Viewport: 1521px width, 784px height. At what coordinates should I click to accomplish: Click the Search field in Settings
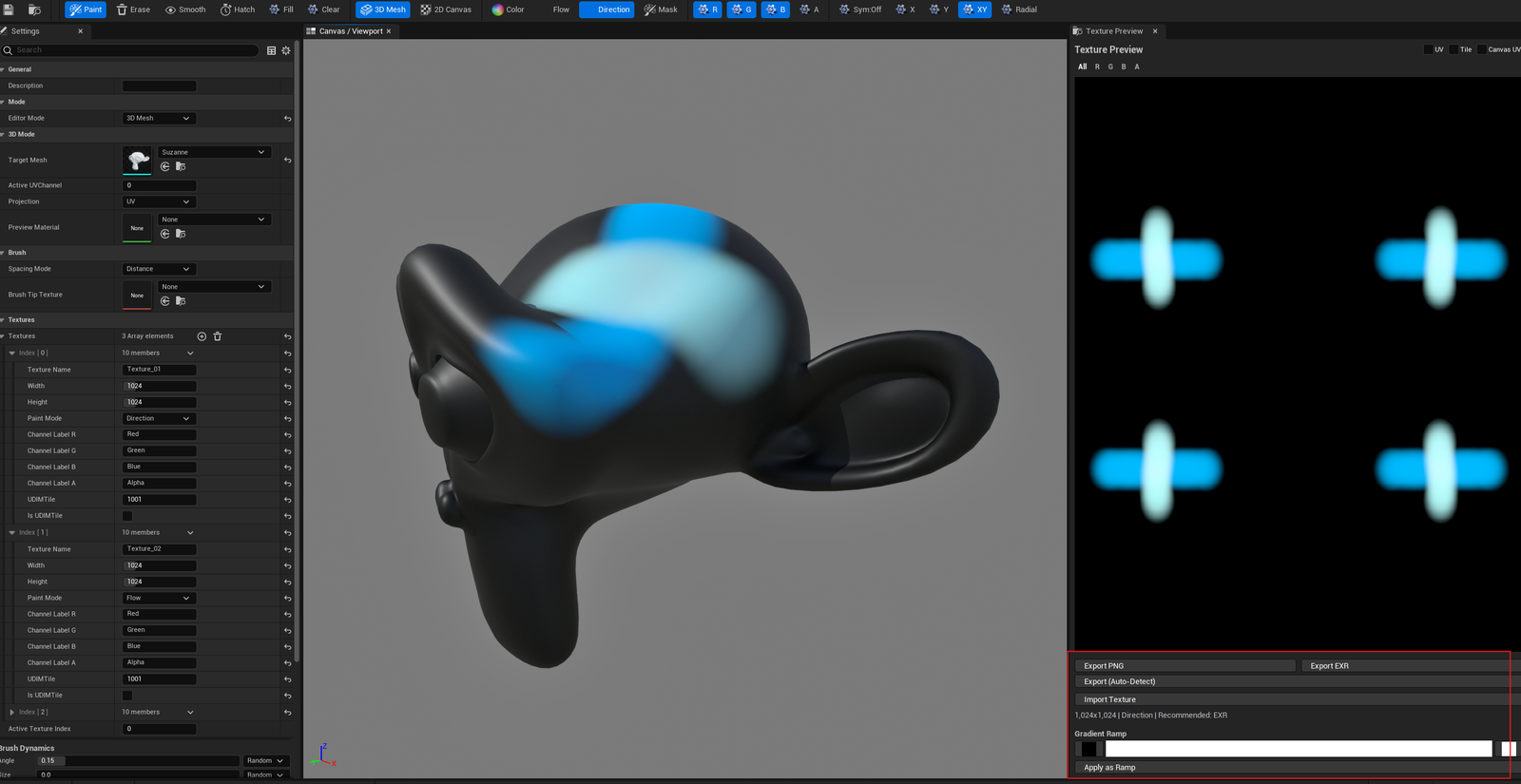click(130, 50)
